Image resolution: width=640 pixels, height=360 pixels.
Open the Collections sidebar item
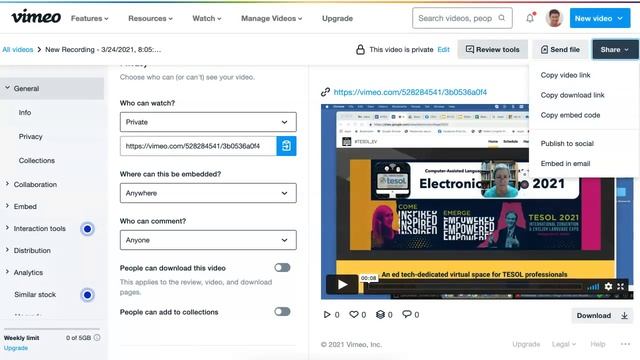coord(36,161)
